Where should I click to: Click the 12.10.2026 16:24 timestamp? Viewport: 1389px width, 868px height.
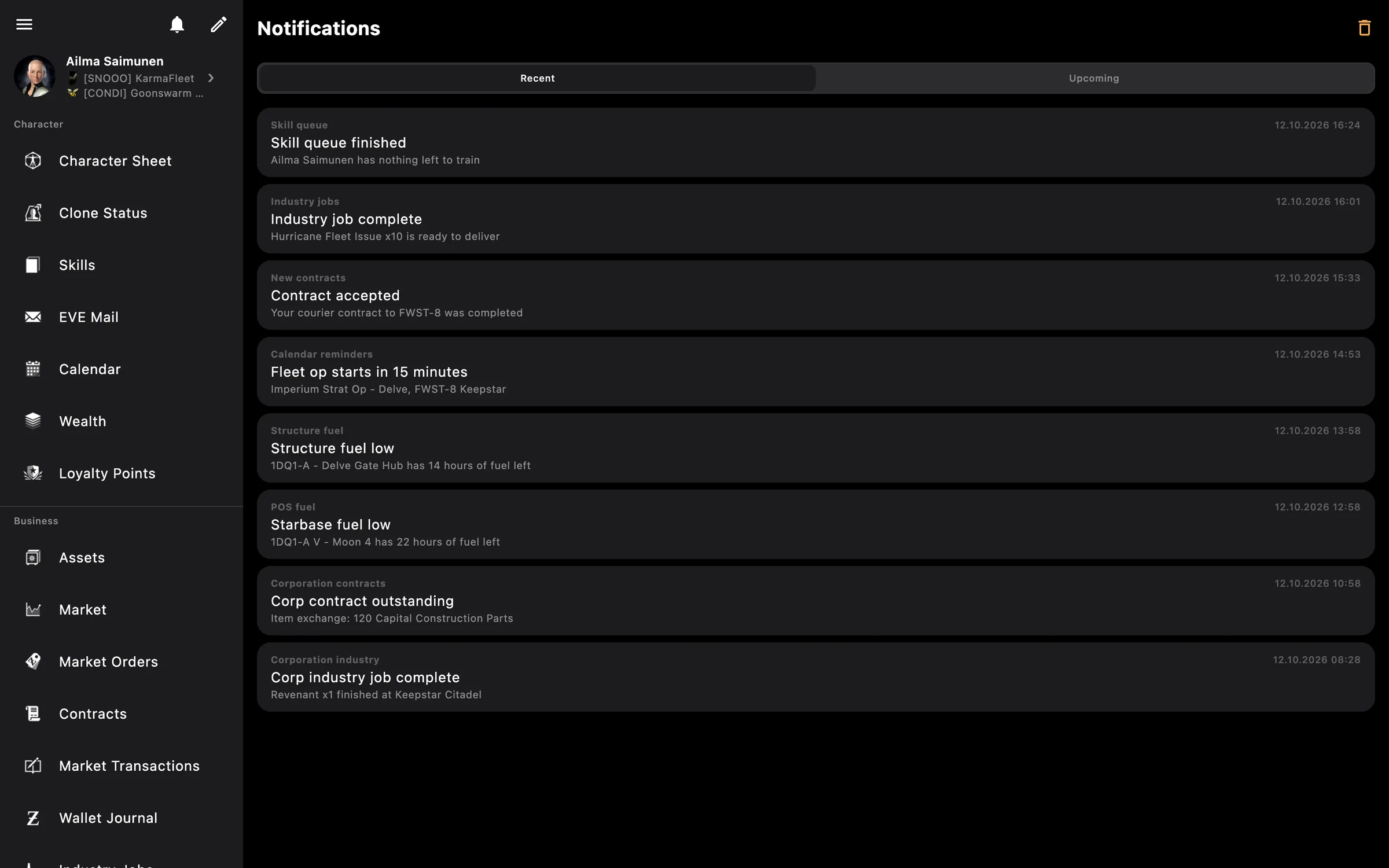point(1317,125)
